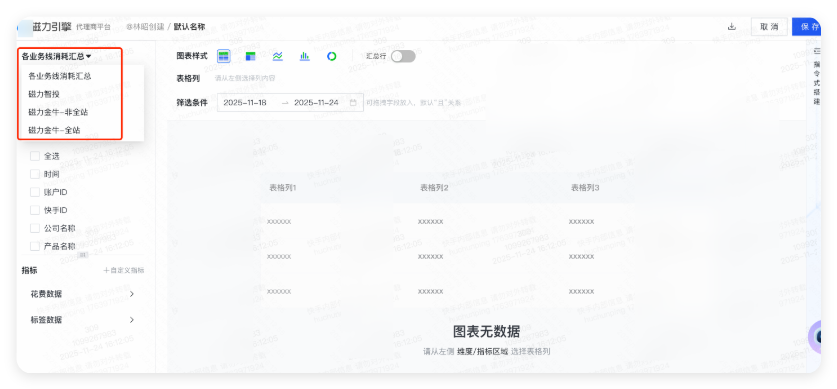Select the table chart style icon
This screenshot has height=389, width=837.
pyautogui.click(x=224, y=56)
